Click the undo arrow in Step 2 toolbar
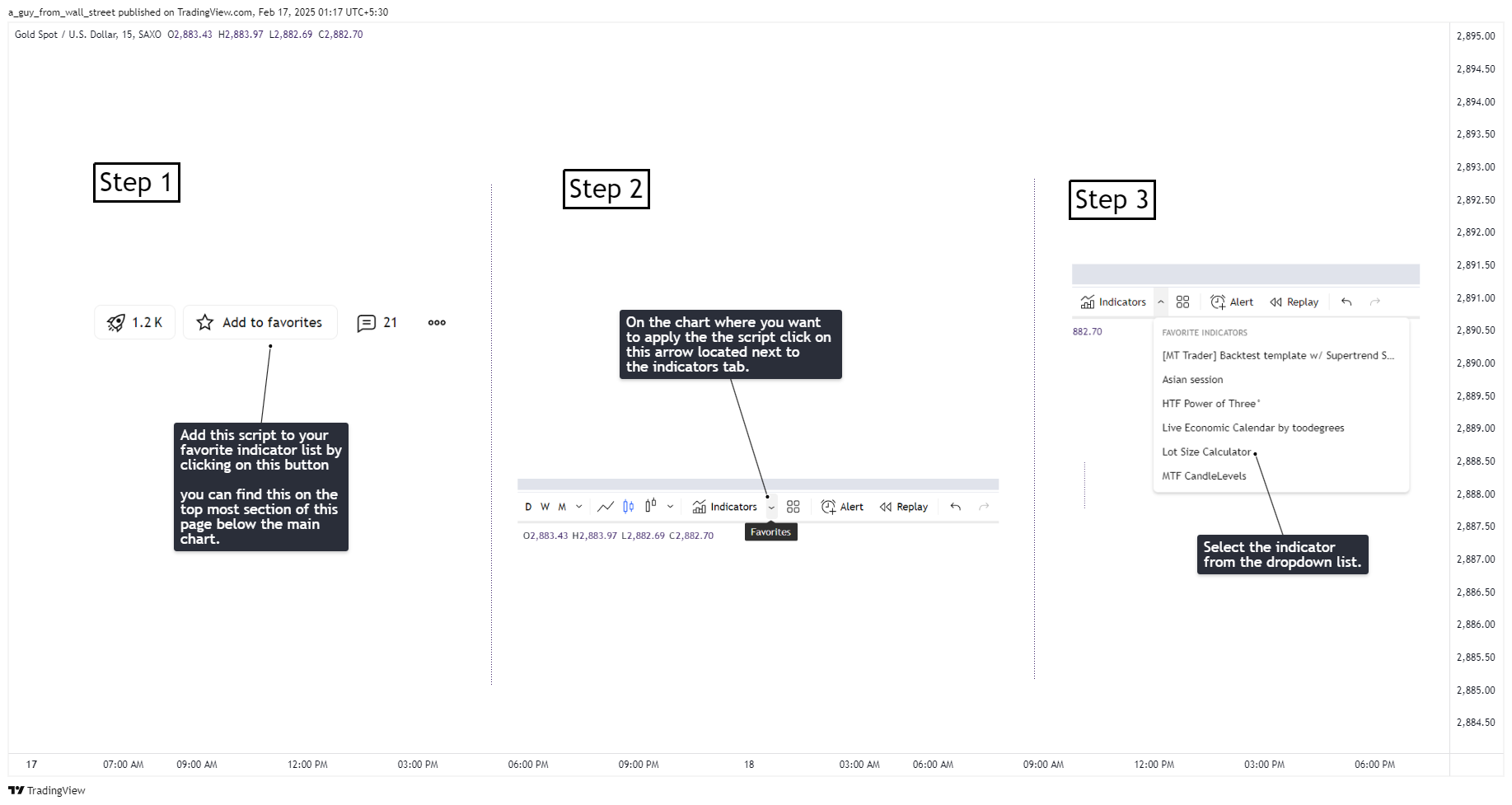1512x805 pixels. coord(956,507)
